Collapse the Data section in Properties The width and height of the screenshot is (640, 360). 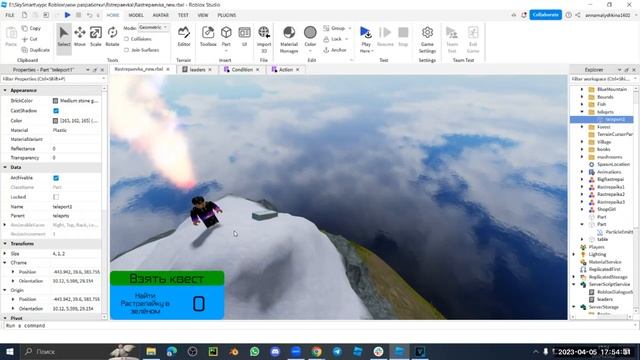click(x=5, y=167)
